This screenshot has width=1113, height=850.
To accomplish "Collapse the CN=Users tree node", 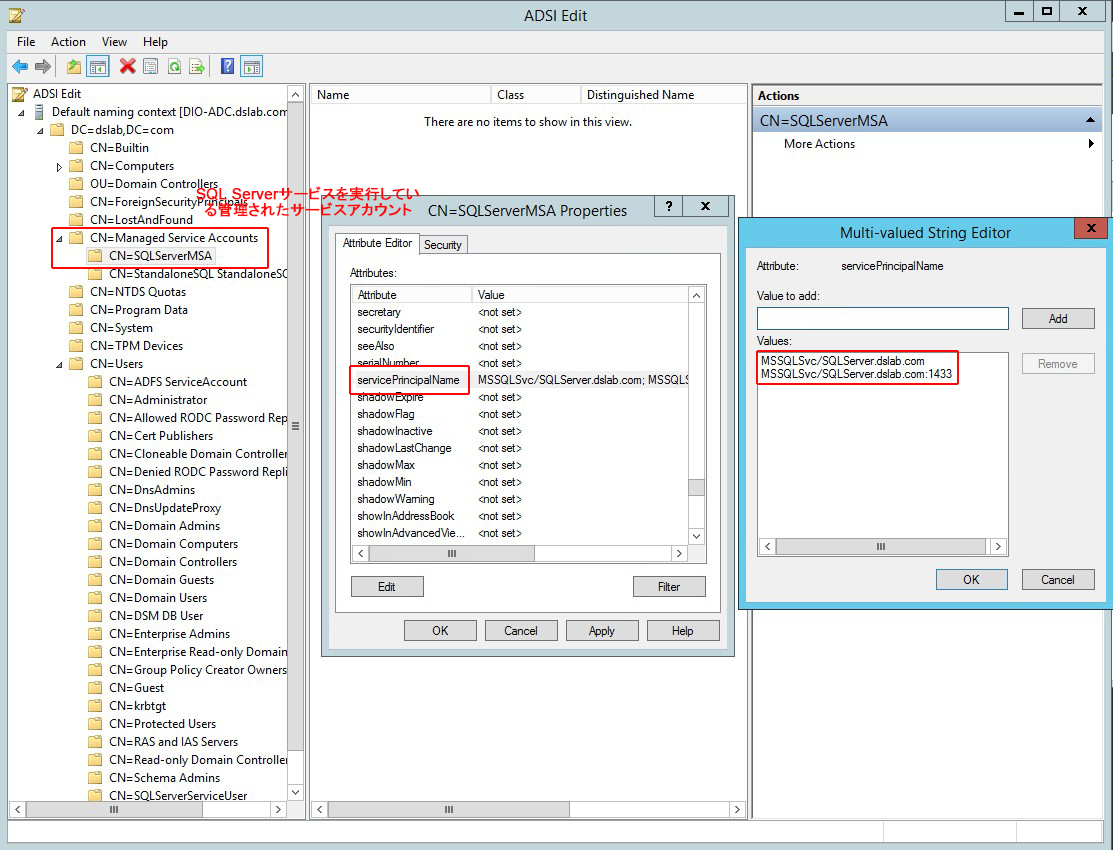I will 59,365.
